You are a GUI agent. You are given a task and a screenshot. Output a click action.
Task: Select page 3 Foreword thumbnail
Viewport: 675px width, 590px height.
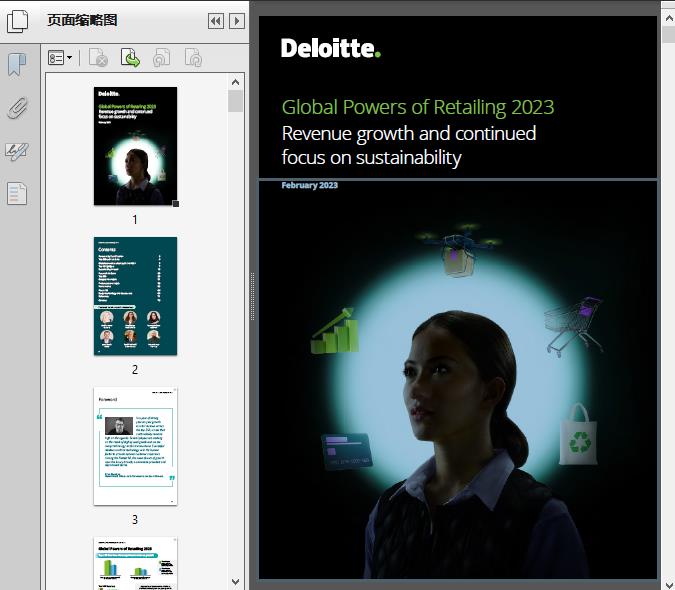coord(135,446)
